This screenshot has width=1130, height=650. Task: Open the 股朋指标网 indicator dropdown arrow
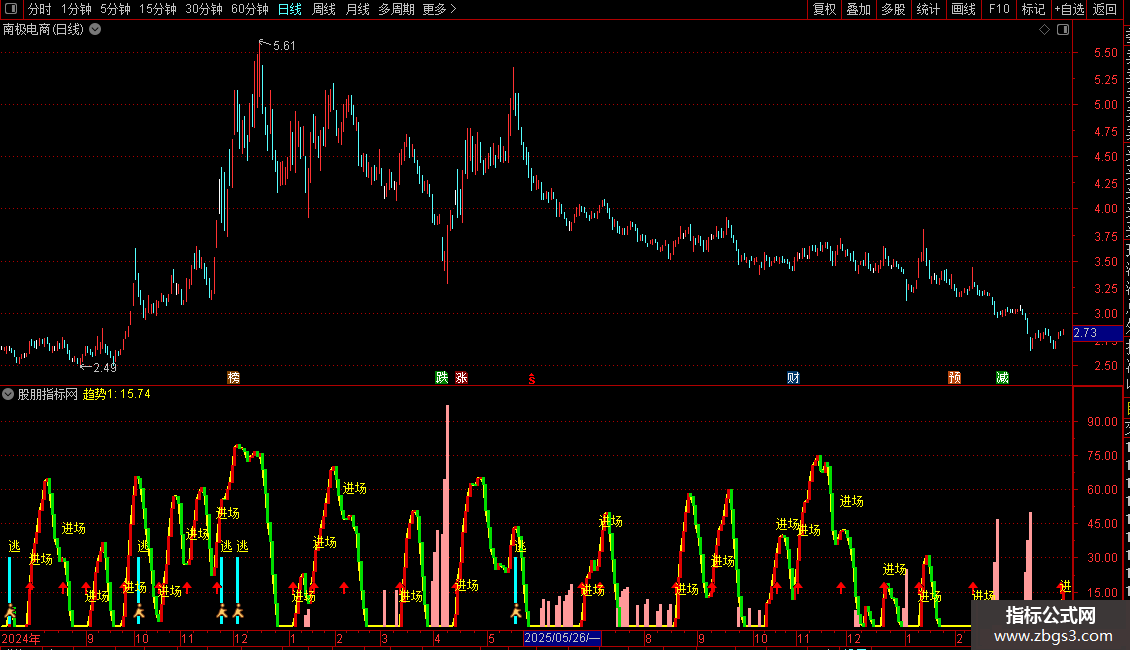8,394
